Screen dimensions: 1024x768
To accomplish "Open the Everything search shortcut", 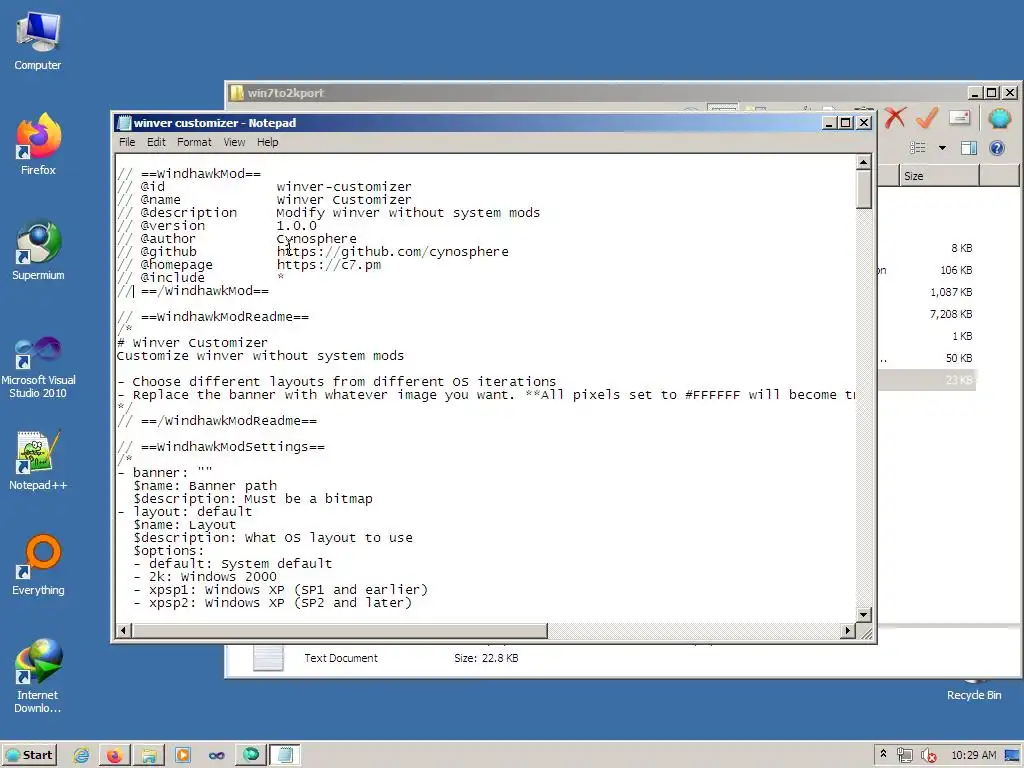I will tap(38, 566).
